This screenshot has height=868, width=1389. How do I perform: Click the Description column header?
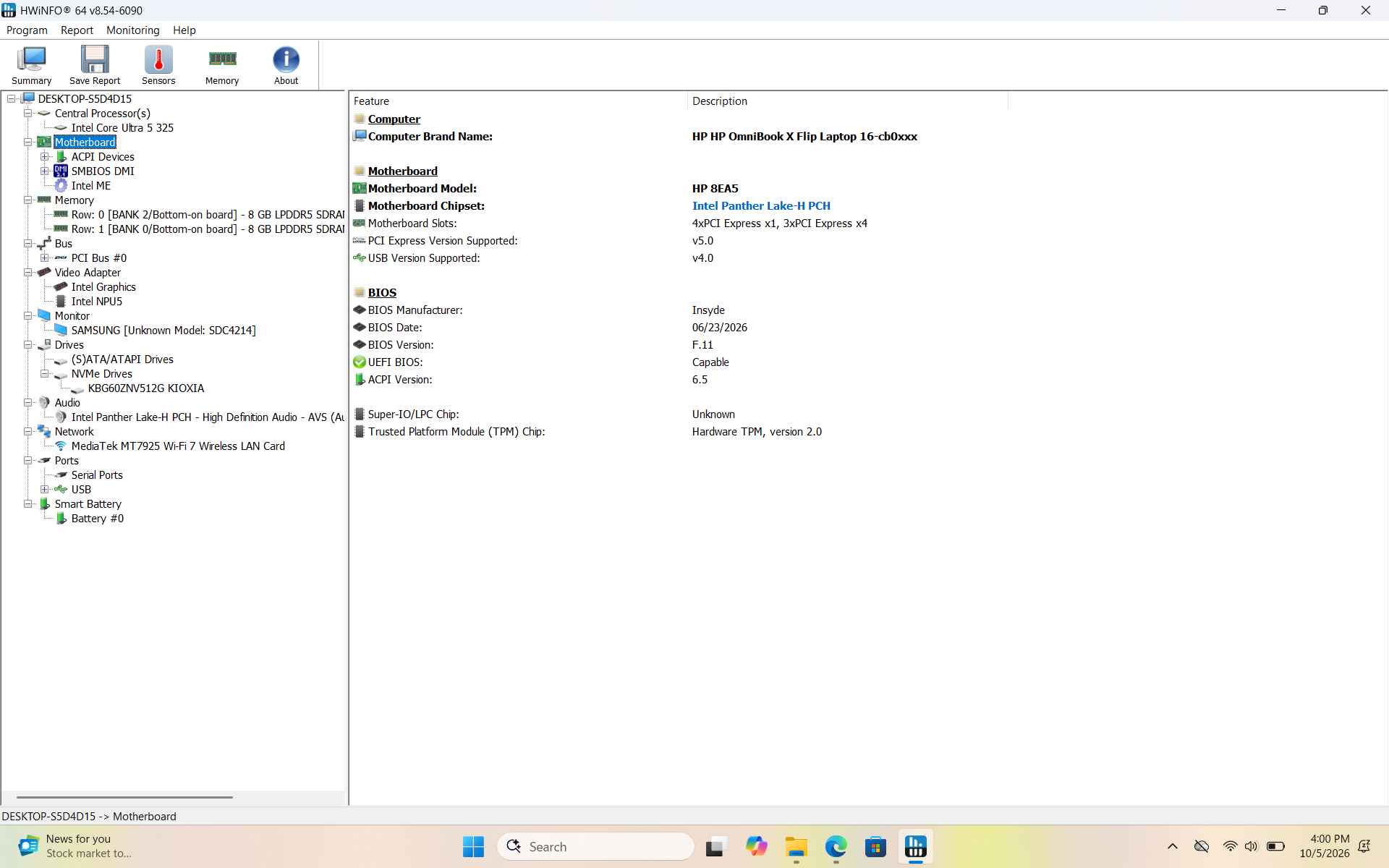(847, 101)
